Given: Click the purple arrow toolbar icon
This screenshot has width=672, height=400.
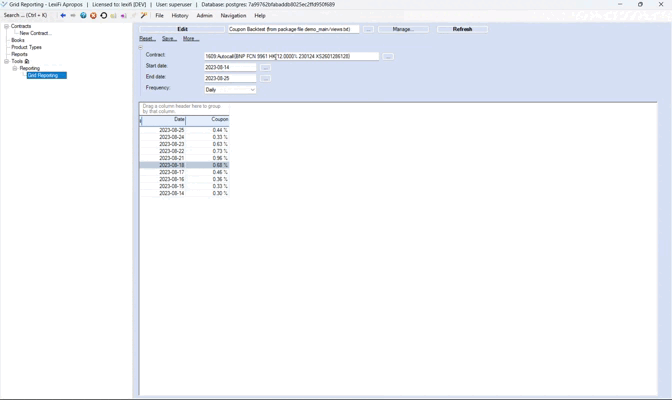Looking at the screenshot, I should [x=123, y=15].
